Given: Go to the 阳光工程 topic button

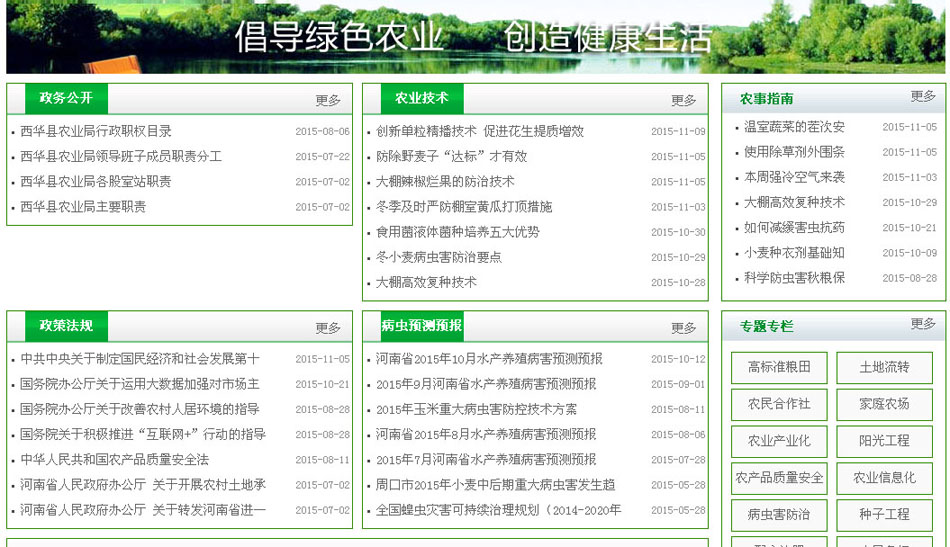Looking at the screenshot, I should [x=884, y=441].
